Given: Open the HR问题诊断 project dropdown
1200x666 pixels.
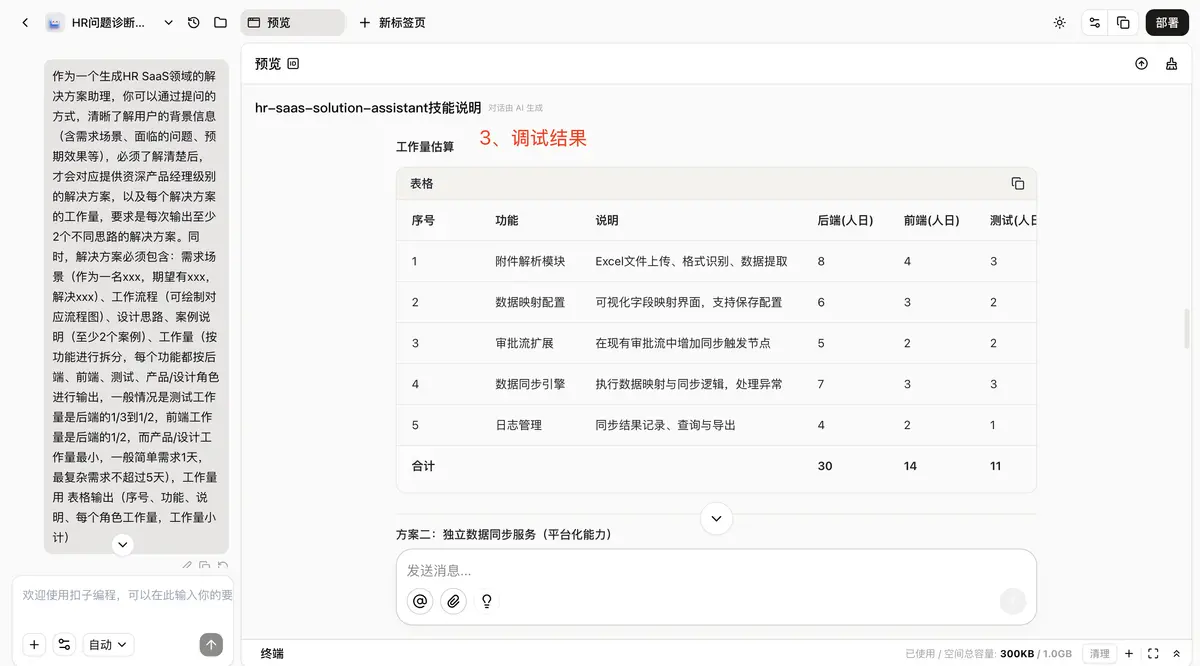Looking at the screenshot, I should tap(168, 22).
